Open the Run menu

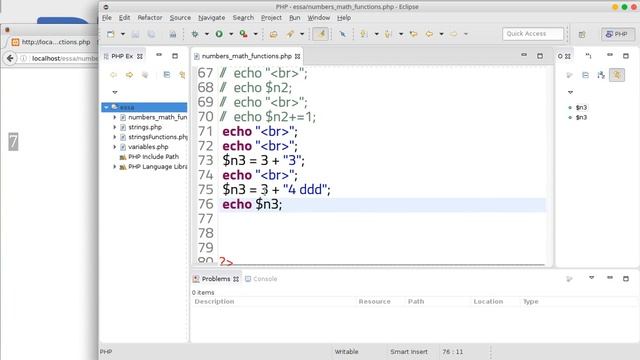294,18
